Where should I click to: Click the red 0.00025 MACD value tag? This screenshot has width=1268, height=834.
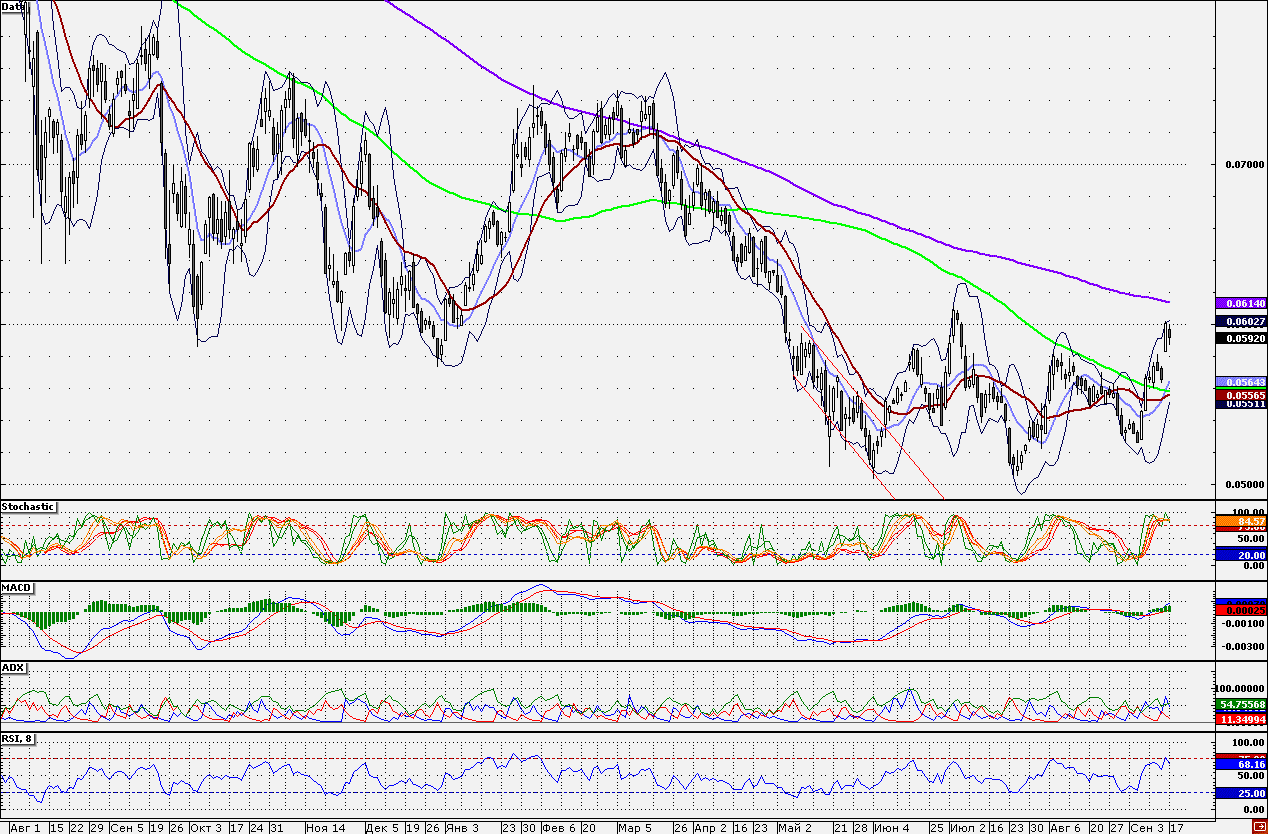[1240, 609]
